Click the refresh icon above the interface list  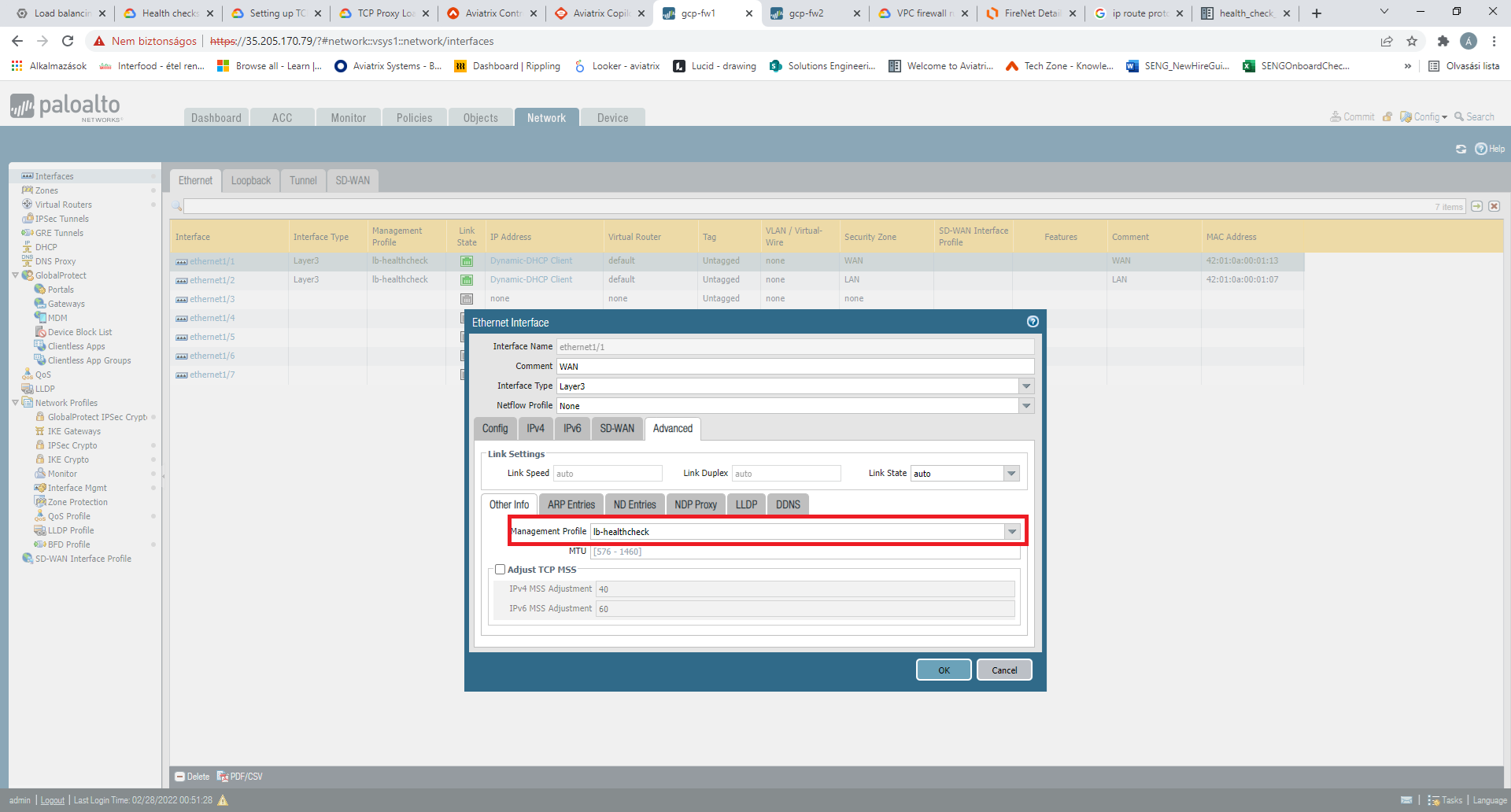pyautogui.click(x=1461, y=148)
